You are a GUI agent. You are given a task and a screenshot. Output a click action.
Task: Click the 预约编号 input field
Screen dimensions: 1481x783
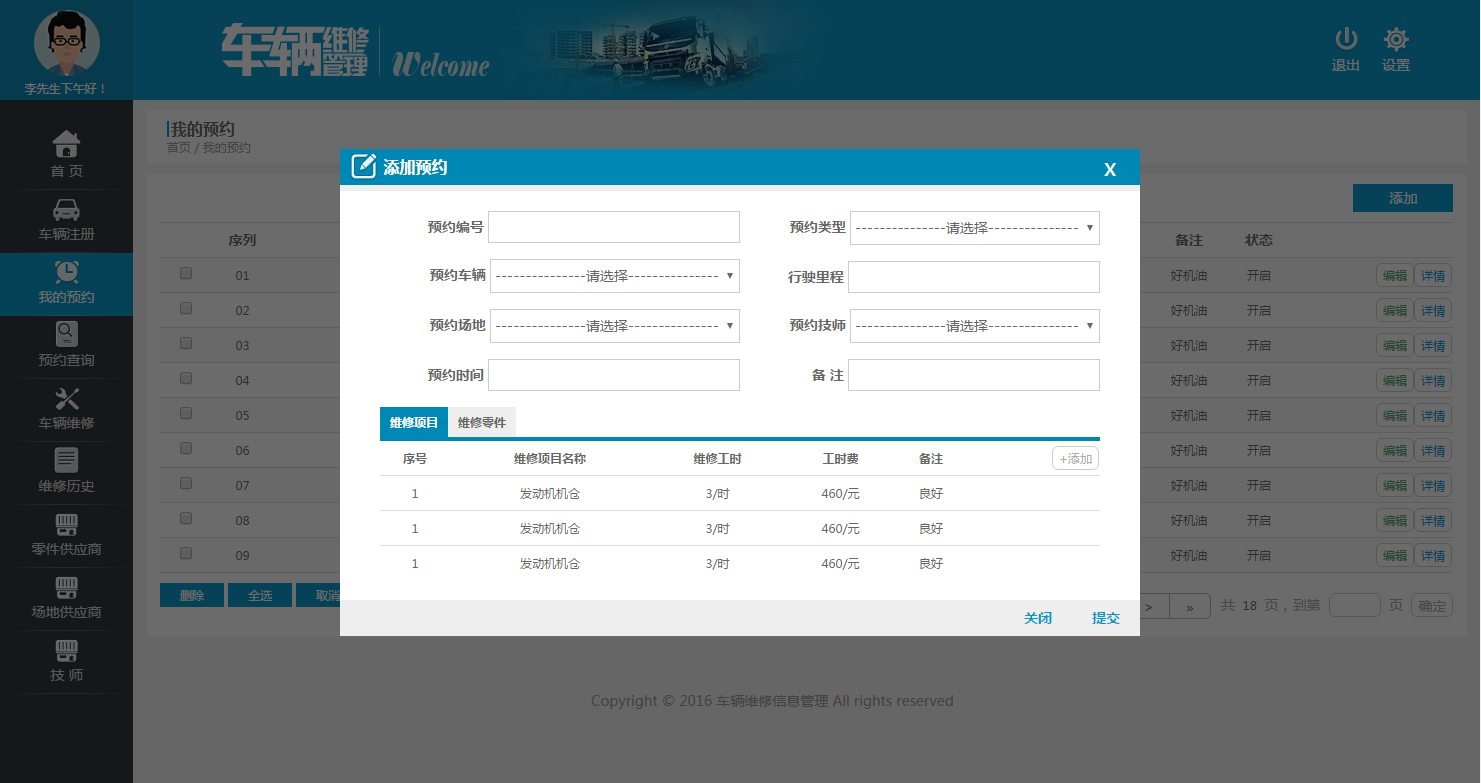pos(613,227)
